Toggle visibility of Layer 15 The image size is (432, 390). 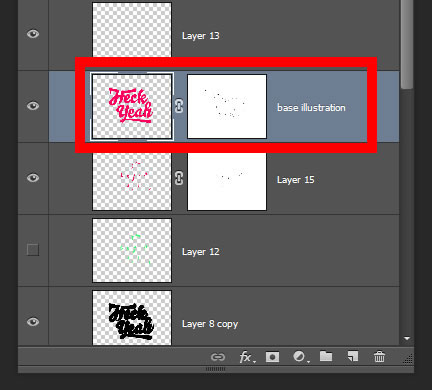click(x=33, y=178)
